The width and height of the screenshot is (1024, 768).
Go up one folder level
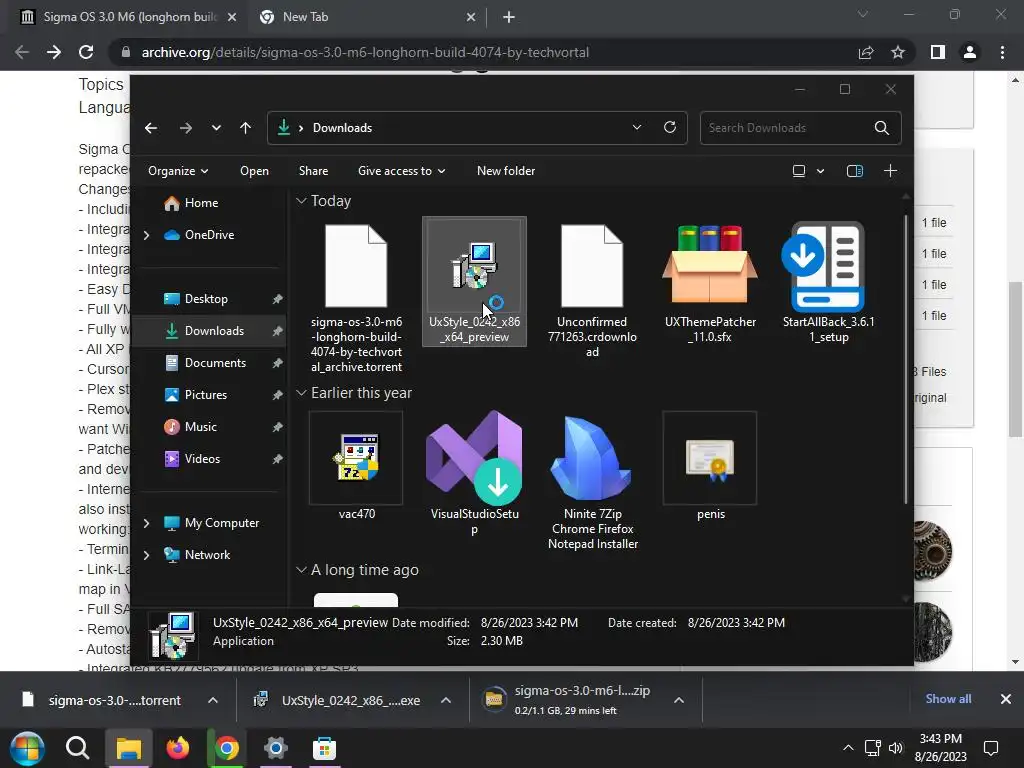point(246,128)
